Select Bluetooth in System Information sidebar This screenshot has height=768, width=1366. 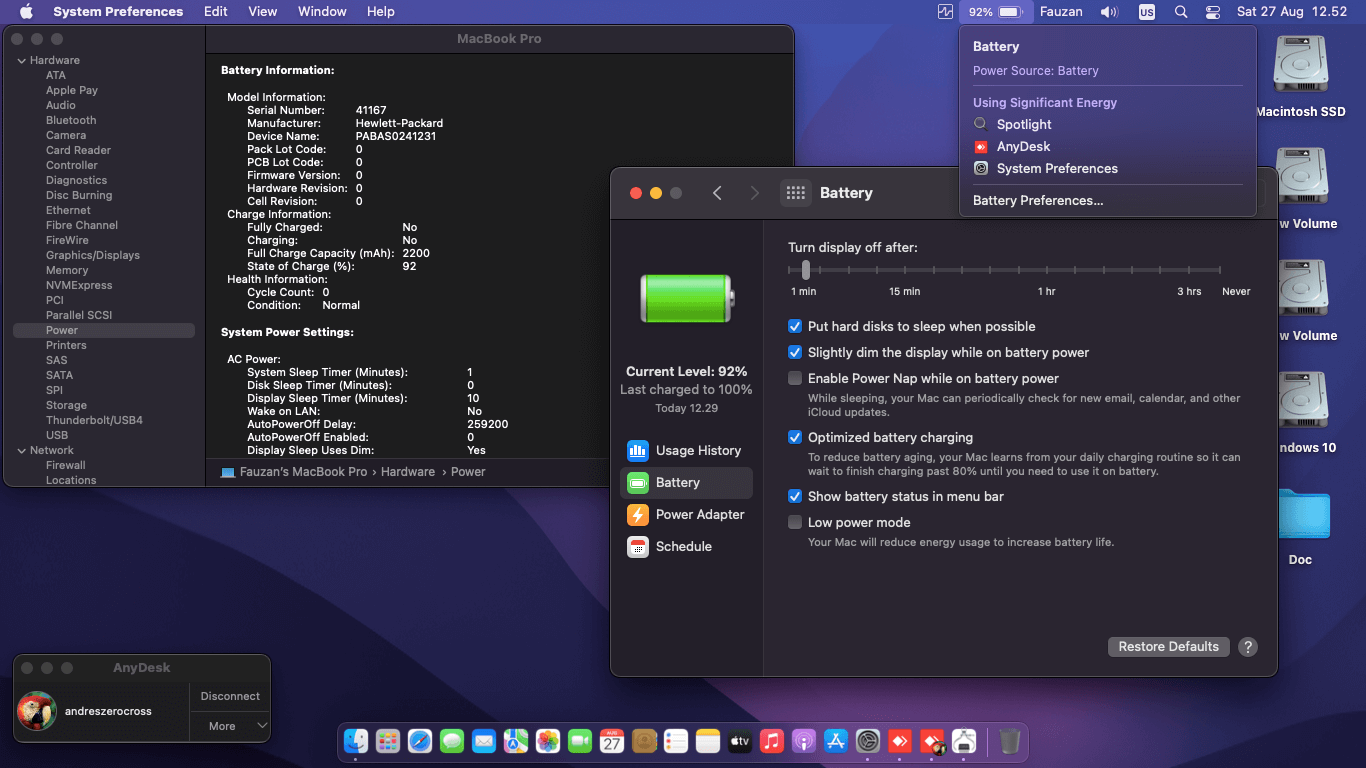[x=71, y=120]
